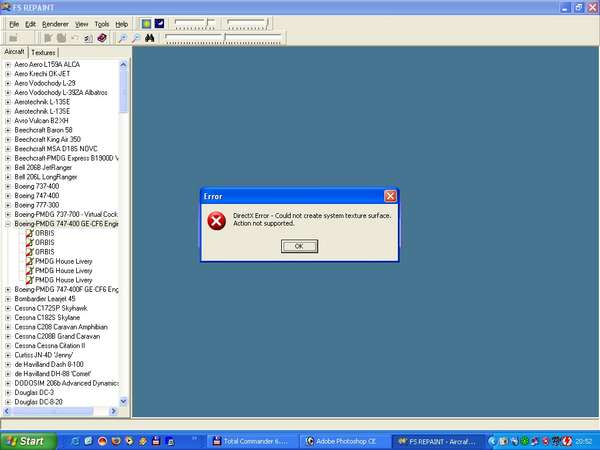The image size is (600, 450).
Task: Select Beechcraft MSA D18S NDVC entry
Action: point(56,149)
